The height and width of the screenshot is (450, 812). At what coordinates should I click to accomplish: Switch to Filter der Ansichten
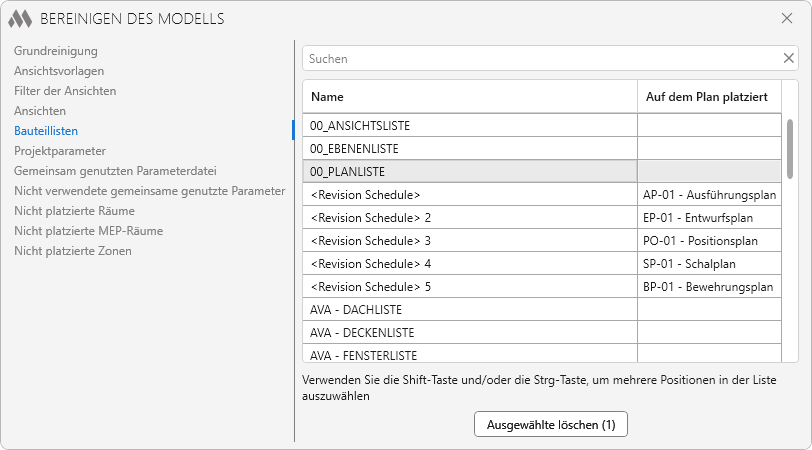(65, 90)
